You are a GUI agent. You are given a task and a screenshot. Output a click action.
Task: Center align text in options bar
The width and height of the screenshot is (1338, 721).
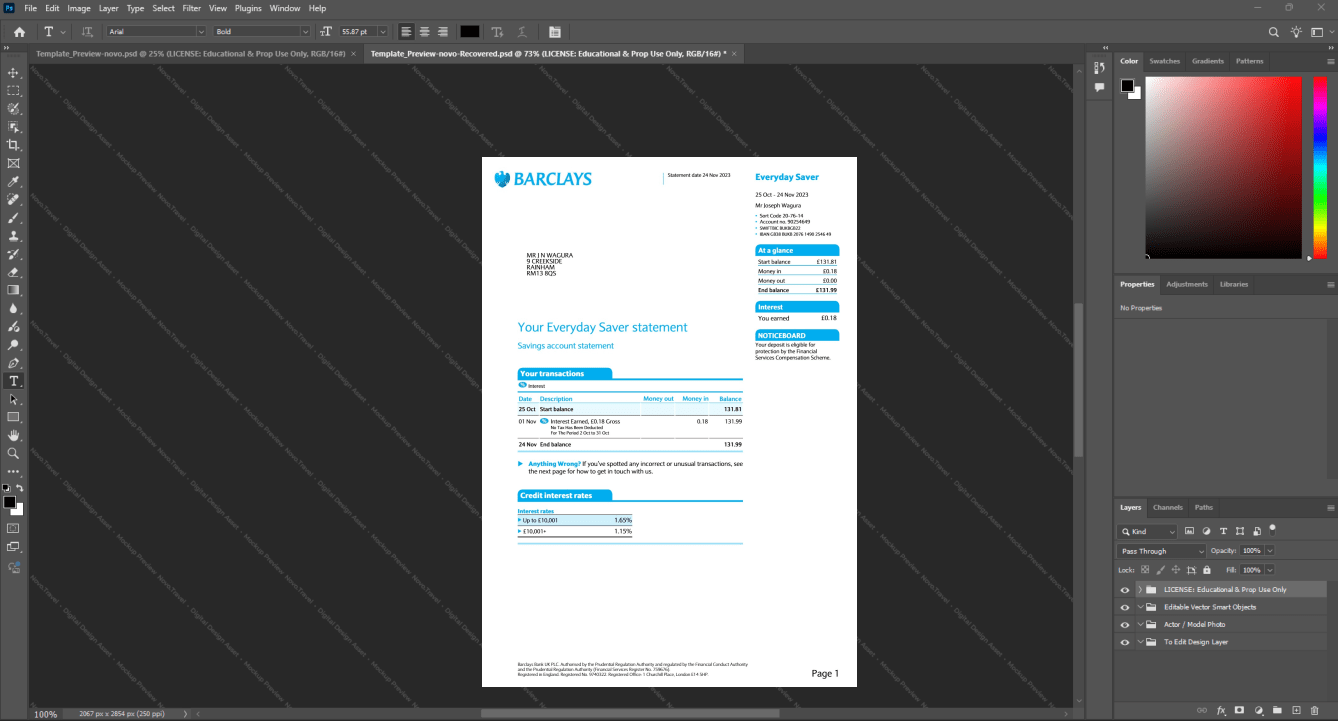[x=425, y=32]
